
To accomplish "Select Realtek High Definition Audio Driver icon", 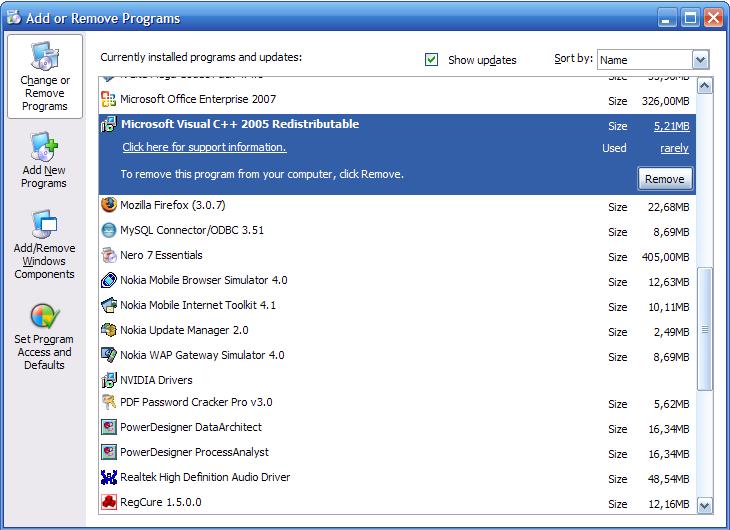I will (108, 477).
